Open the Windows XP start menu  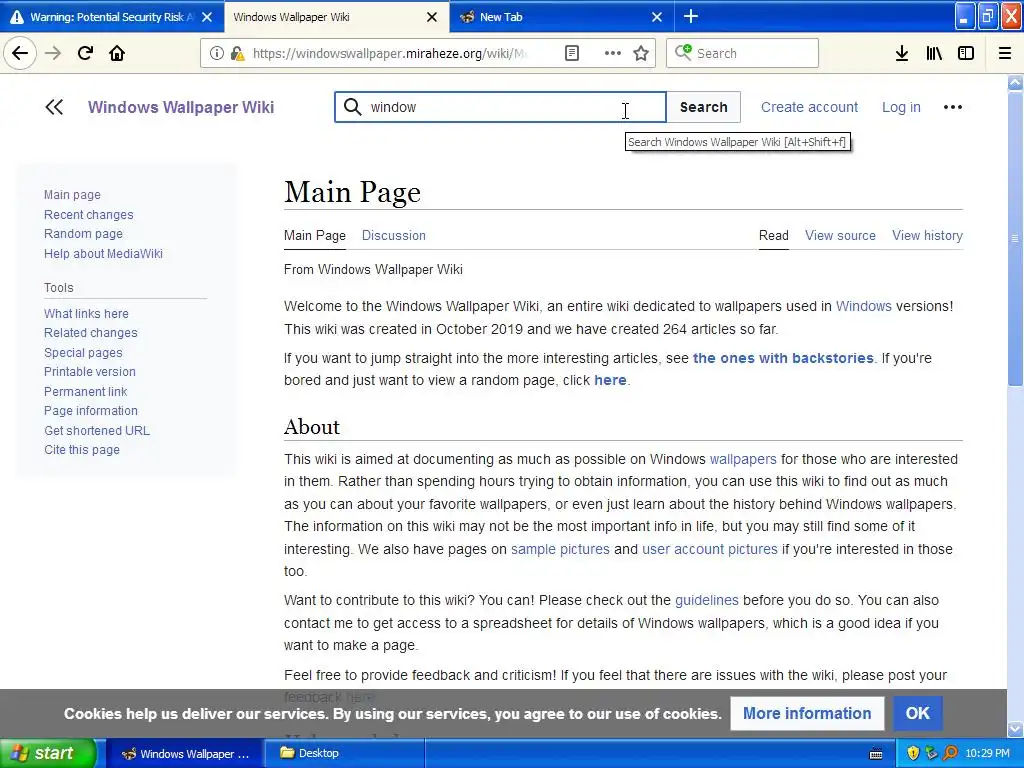pyautogui.click(x=47, y=753)
